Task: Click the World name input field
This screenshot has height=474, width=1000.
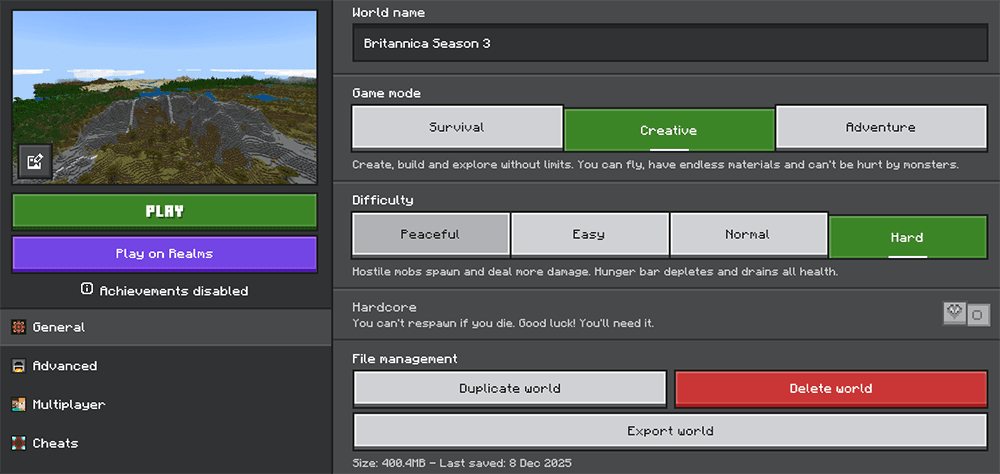Action: click(x=670, y=43)
